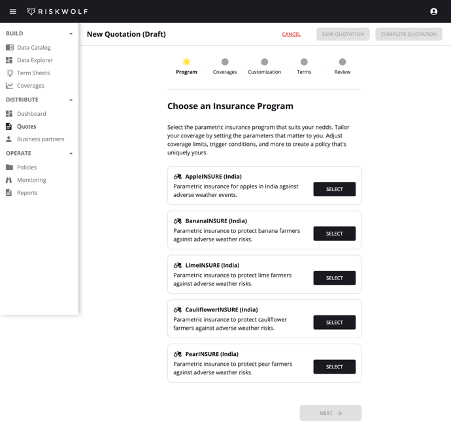Open Quotes from the sidebar
Viewport: 451px width, 424px height.
(26, 126)
